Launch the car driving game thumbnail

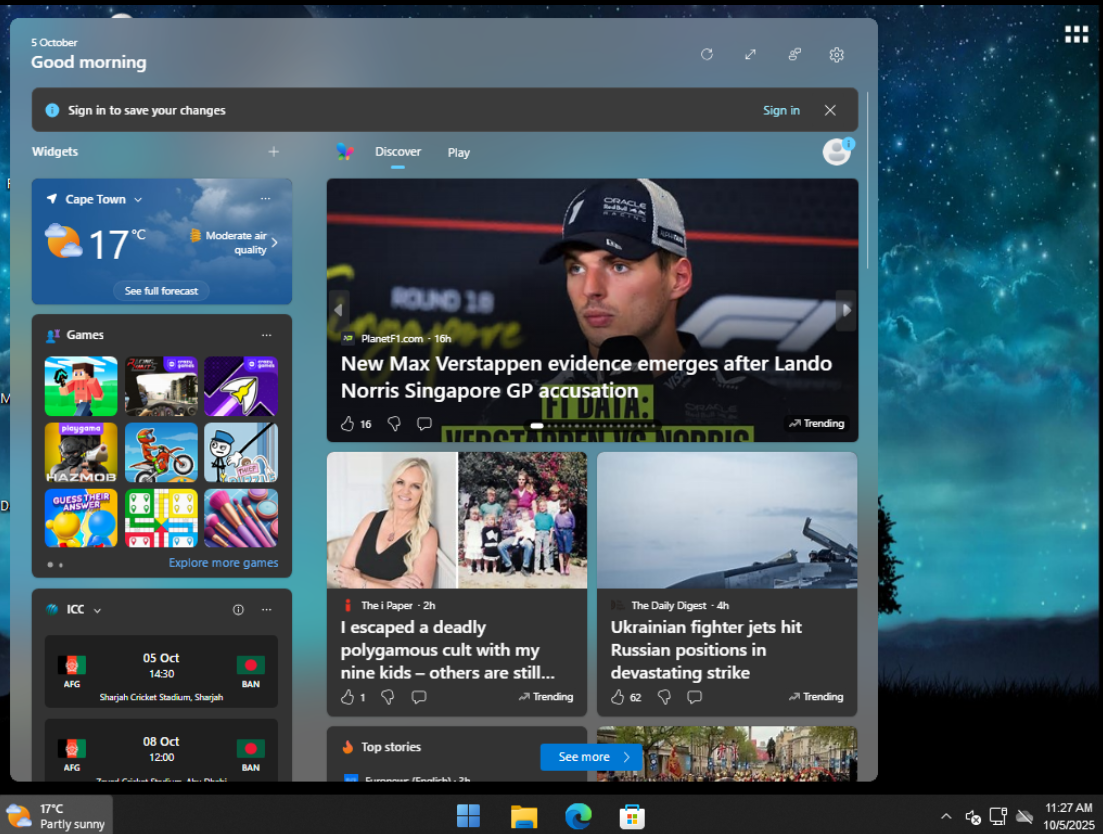point(161,386)
